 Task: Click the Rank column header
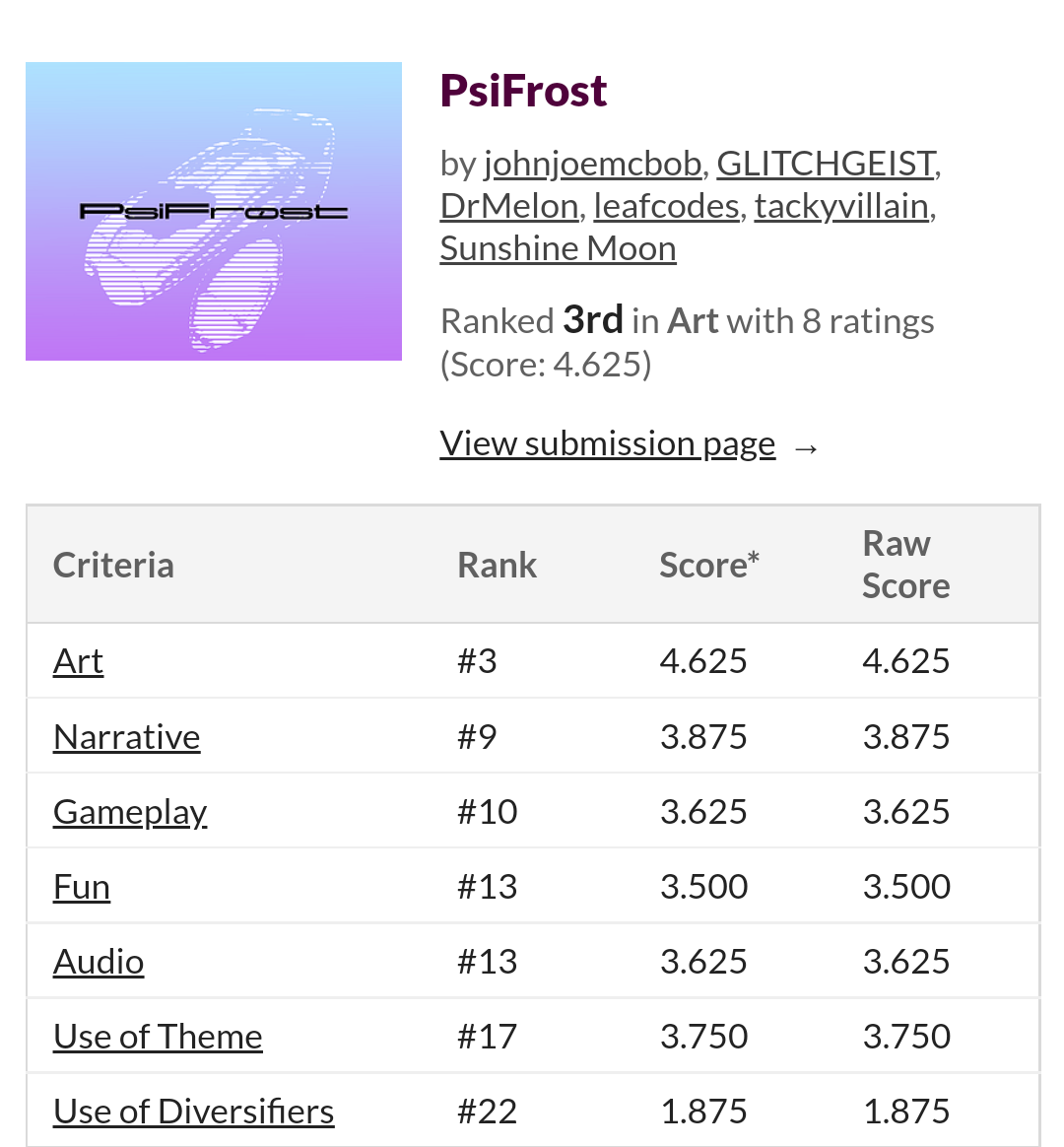pyautogui.click(x=498, y=566)
